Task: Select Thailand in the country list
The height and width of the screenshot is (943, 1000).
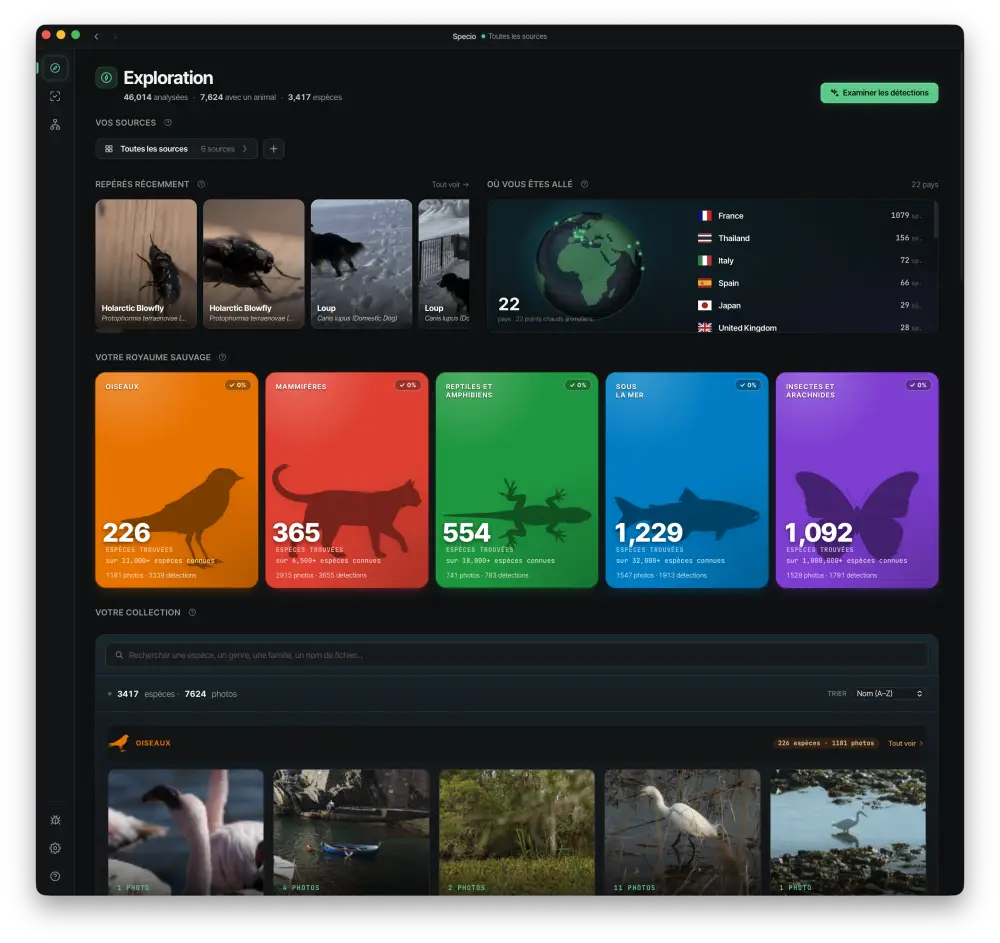Action: point(811,238)
